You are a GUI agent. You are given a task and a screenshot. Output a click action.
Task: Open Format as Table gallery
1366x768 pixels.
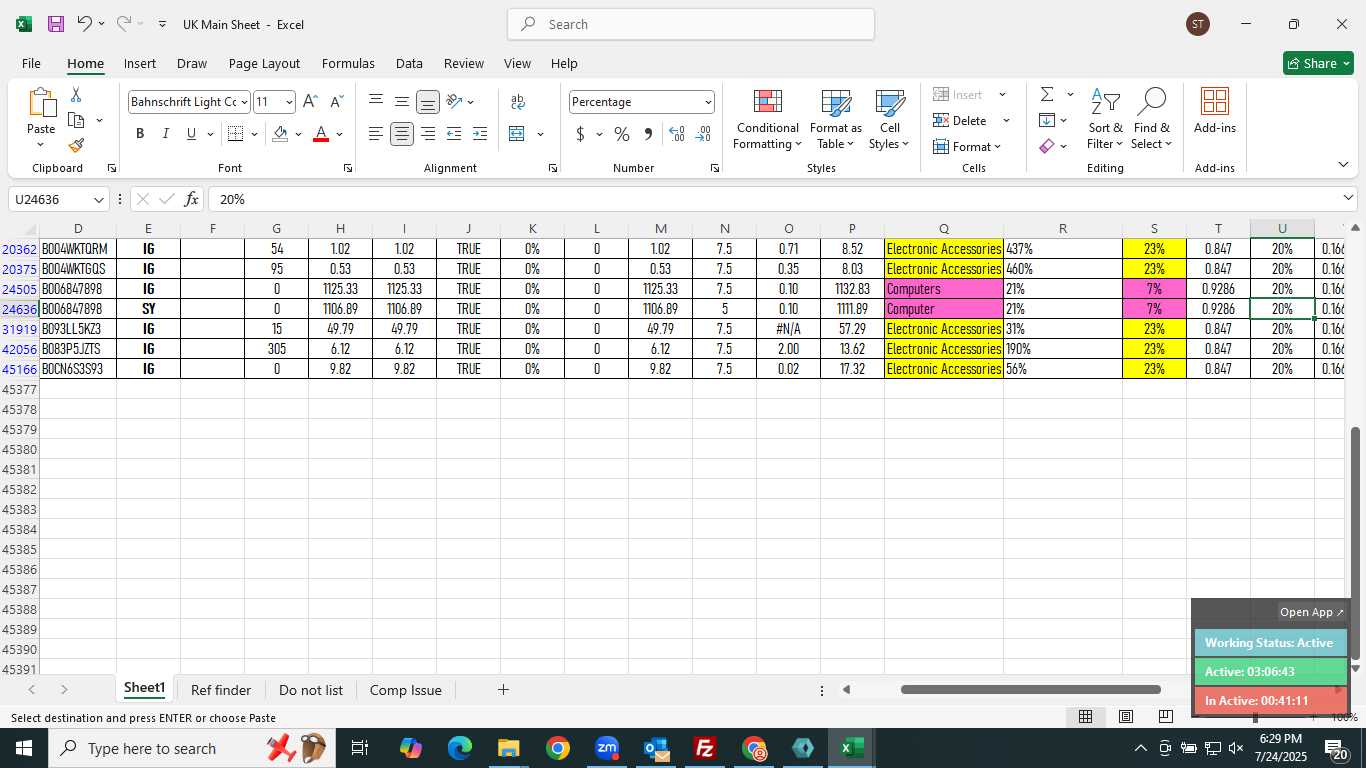[835, 119]
